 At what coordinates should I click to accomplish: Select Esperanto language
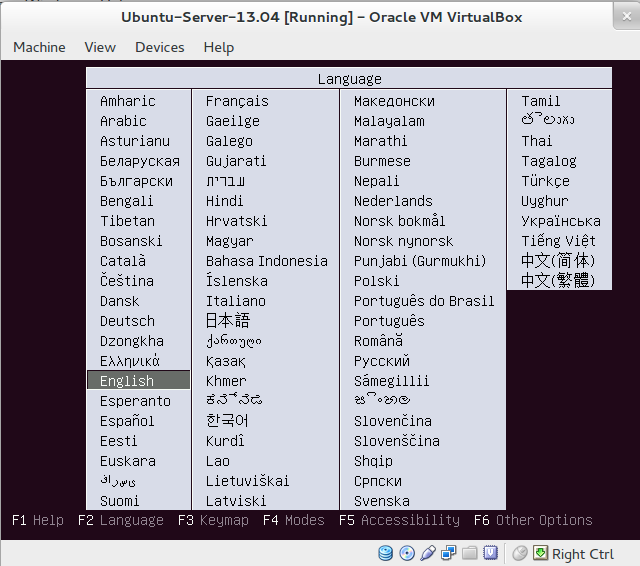(x=135, y=401)
